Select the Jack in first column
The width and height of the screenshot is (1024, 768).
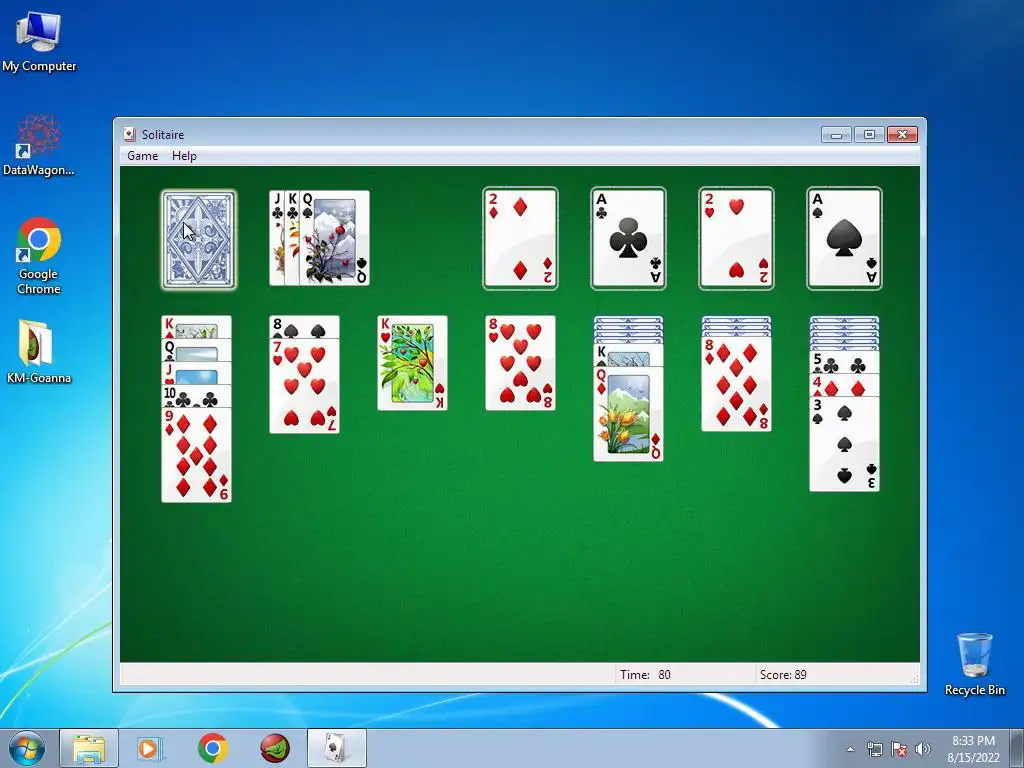tap(197, 374)
